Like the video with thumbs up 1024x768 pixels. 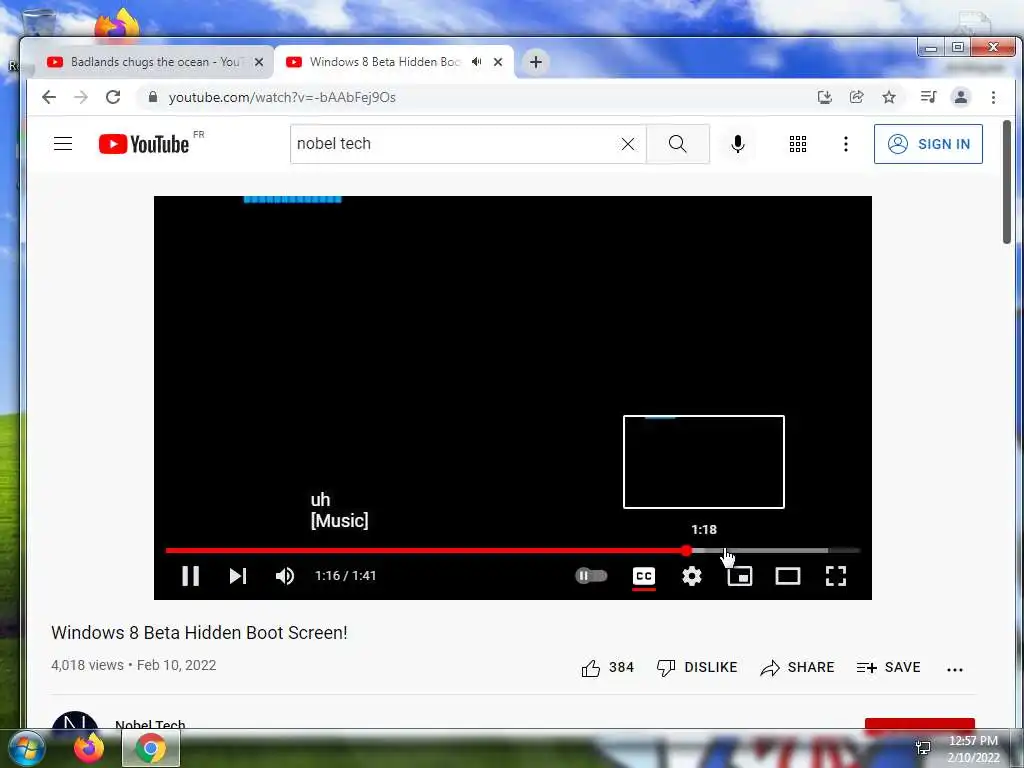pos(607,667)
